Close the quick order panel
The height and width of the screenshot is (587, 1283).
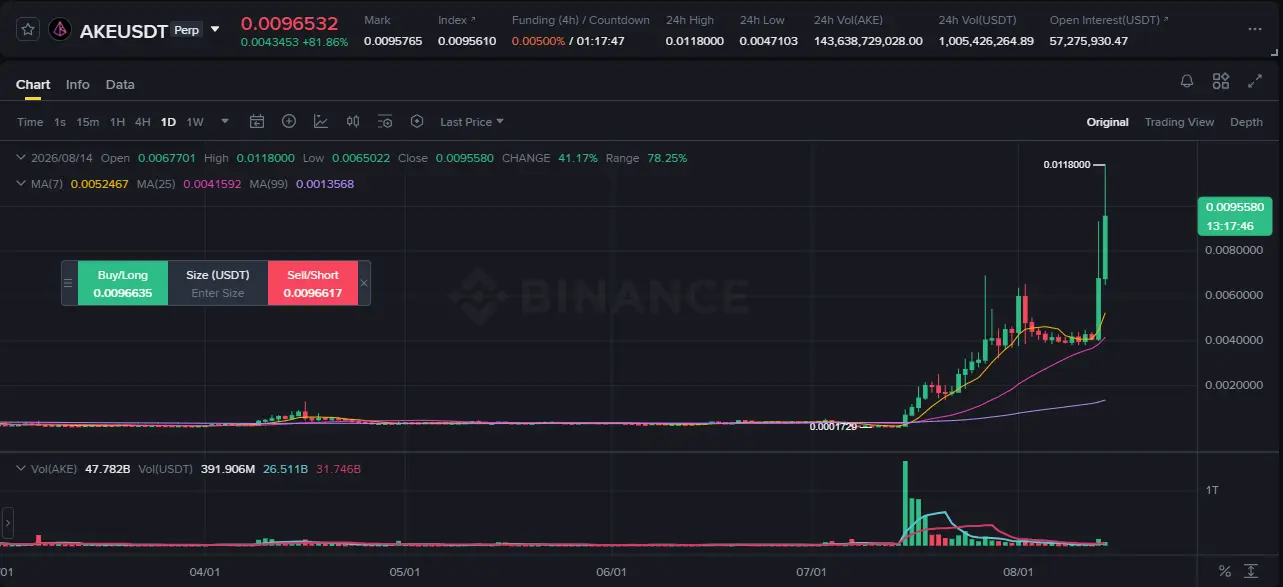pyautogui.click(x=364, y=283)
